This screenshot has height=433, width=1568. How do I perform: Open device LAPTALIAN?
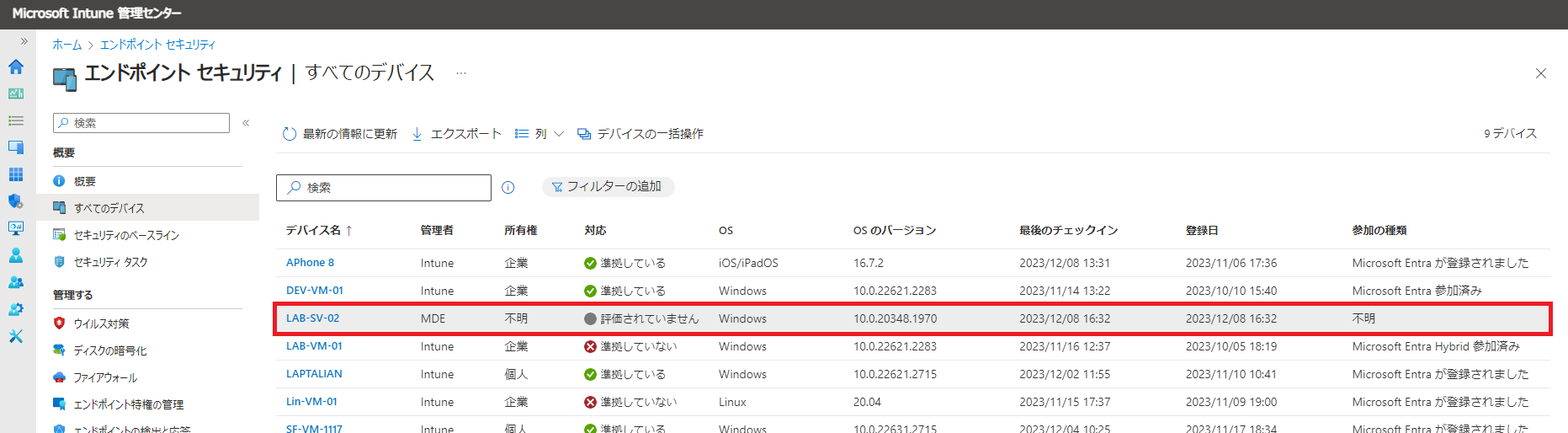[314, 374]
